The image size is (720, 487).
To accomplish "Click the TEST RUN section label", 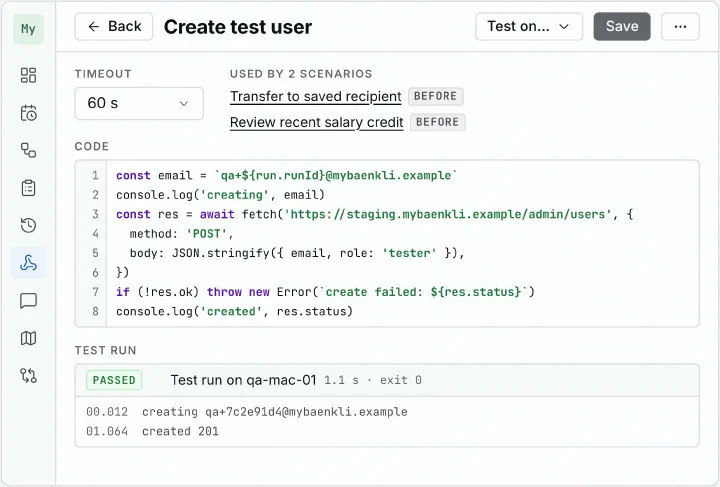I will (x=105, y=350).
